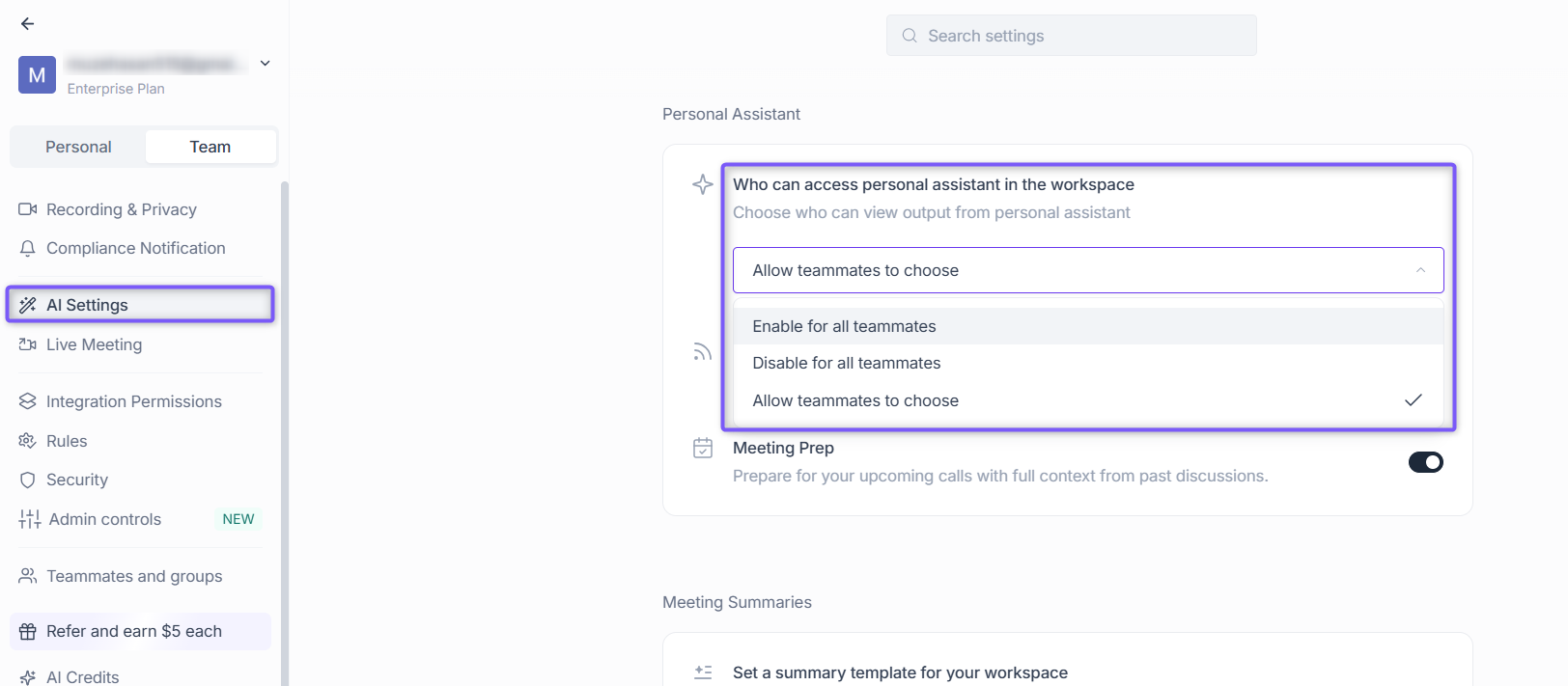
Task: Go back using the left arrow icon
Action: pos(27,24)
